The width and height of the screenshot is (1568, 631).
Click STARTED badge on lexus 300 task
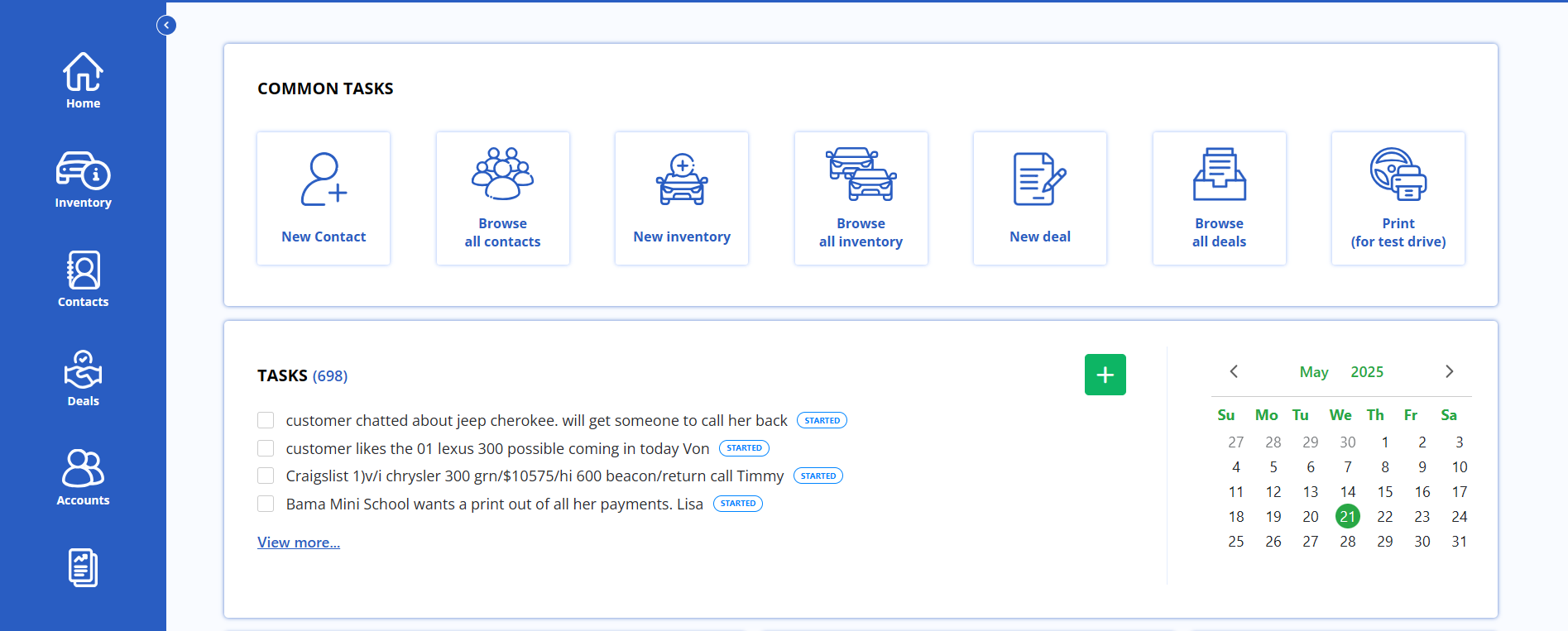click(744, 448)
